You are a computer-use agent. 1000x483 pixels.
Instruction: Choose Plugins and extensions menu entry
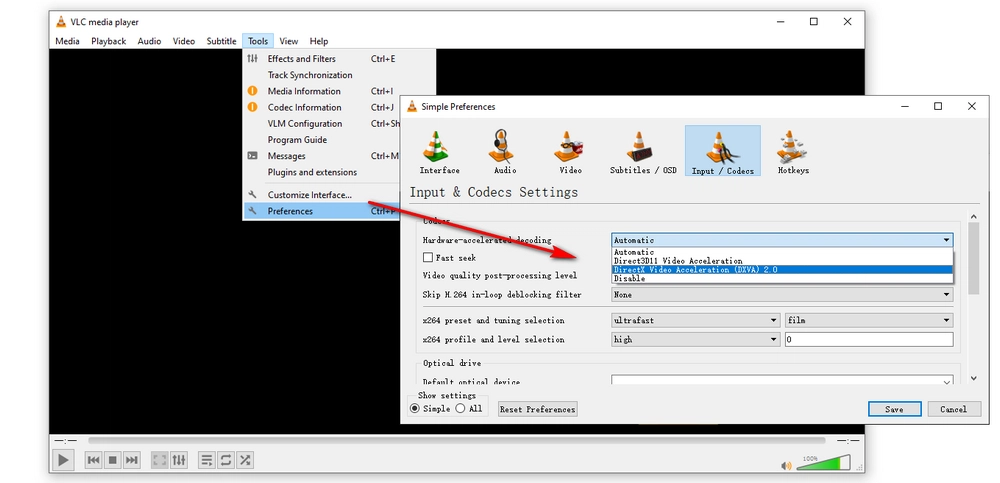coord(322,172)
